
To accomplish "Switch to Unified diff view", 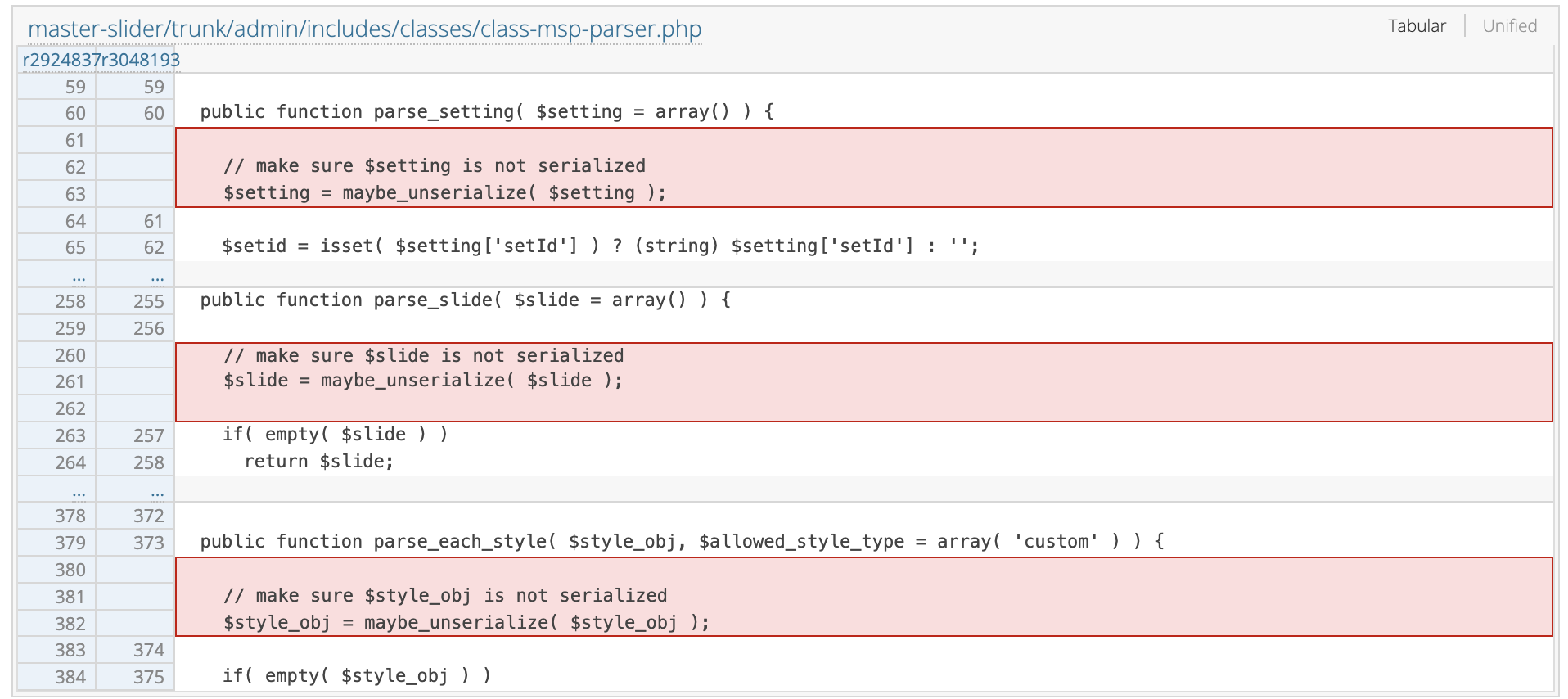I will click(1509, 26).
